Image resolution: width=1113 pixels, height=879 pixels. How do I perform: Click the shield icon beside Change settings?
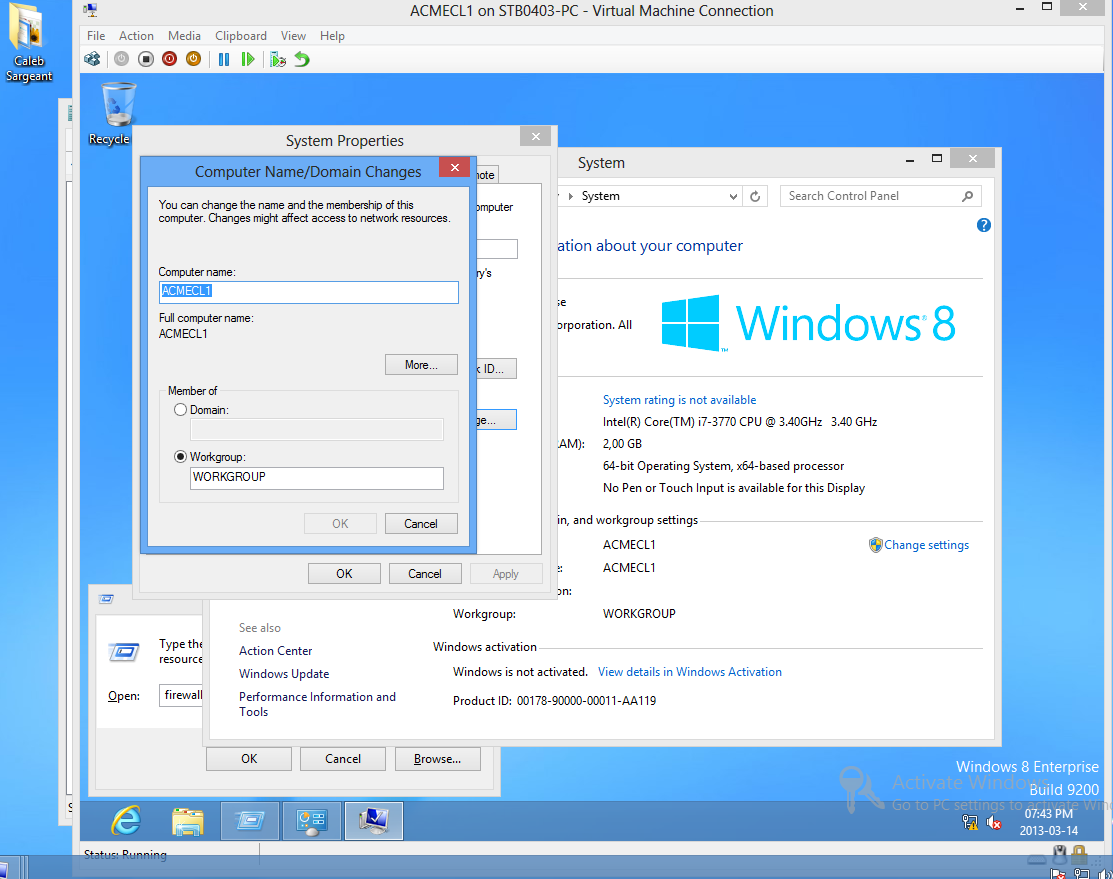click(875, 545)
